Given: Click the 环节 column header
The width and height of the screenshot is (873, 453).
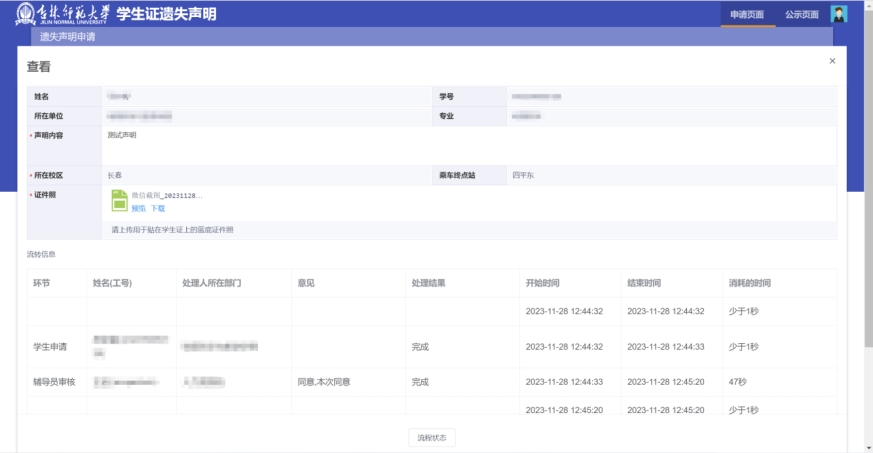Looking at the screenshot, I should point(42,283).
